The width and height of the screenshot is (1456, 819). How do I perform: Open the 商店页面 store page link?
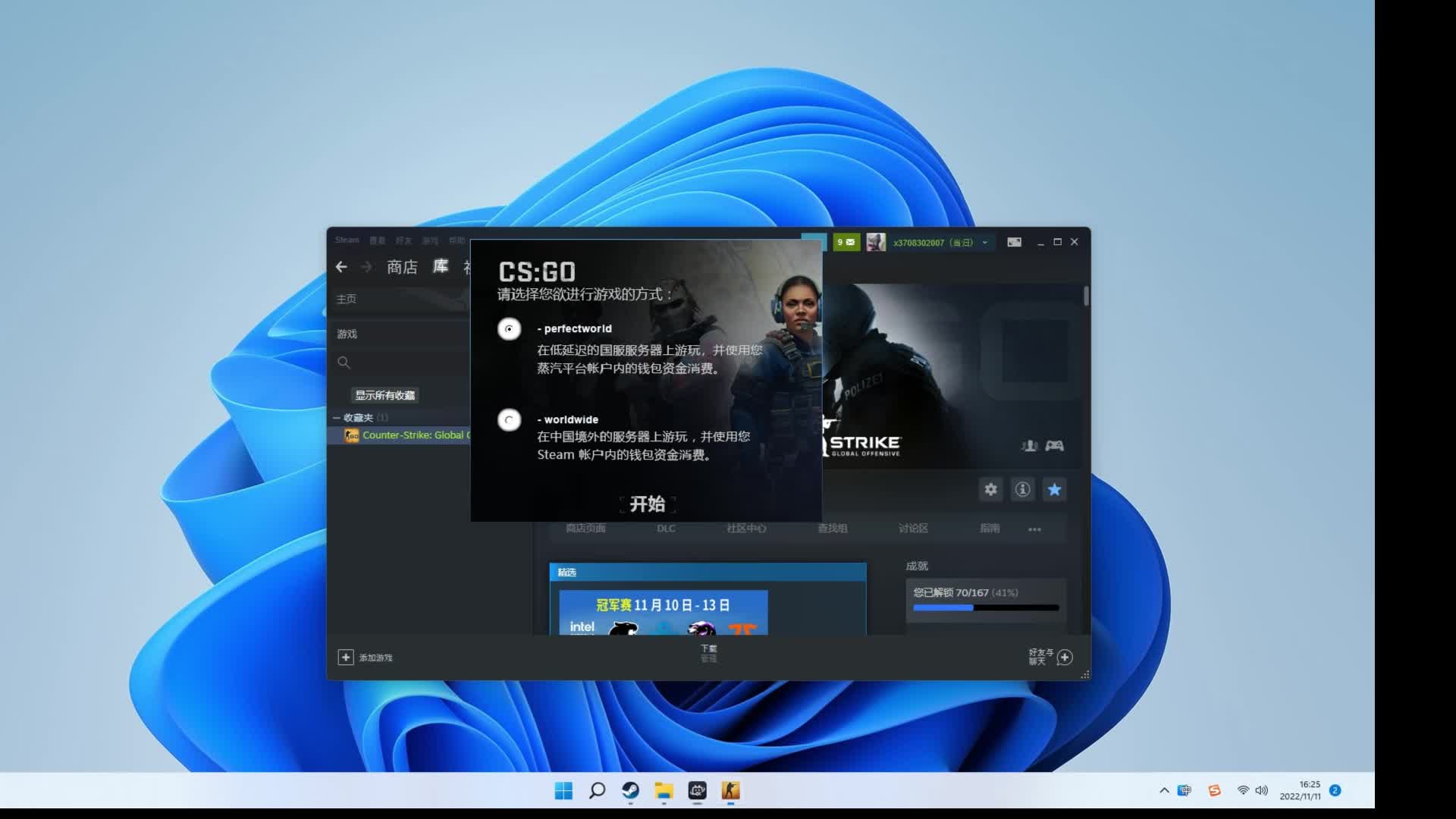(585, 529)
